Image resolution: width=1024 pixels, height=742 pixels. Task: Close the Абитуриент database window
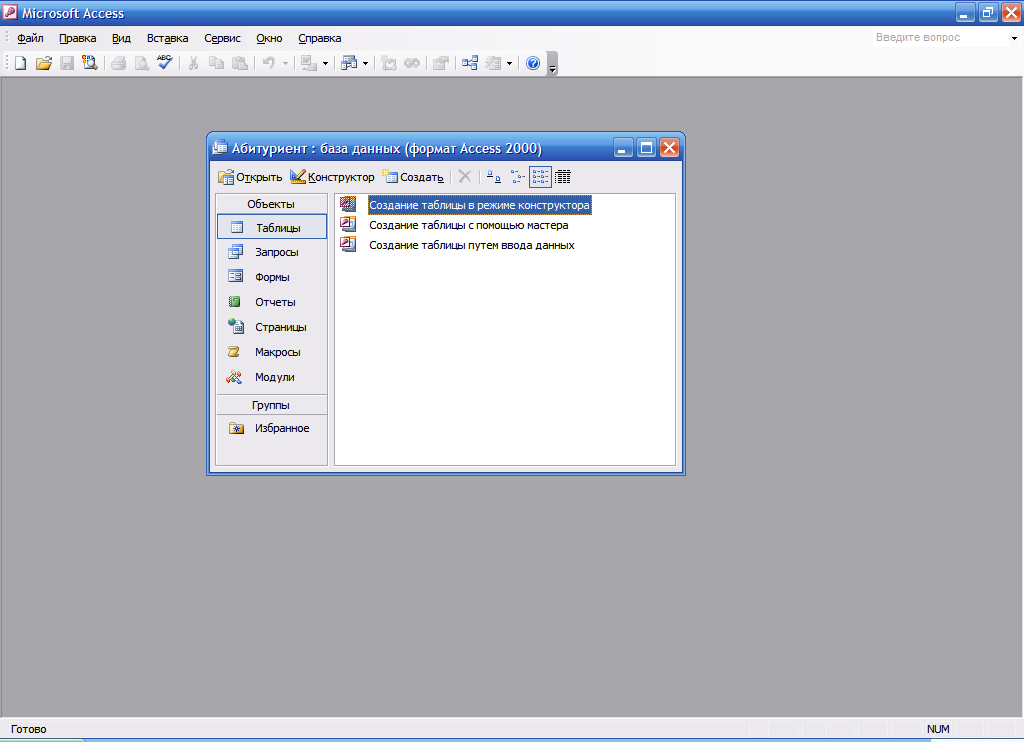669,148
